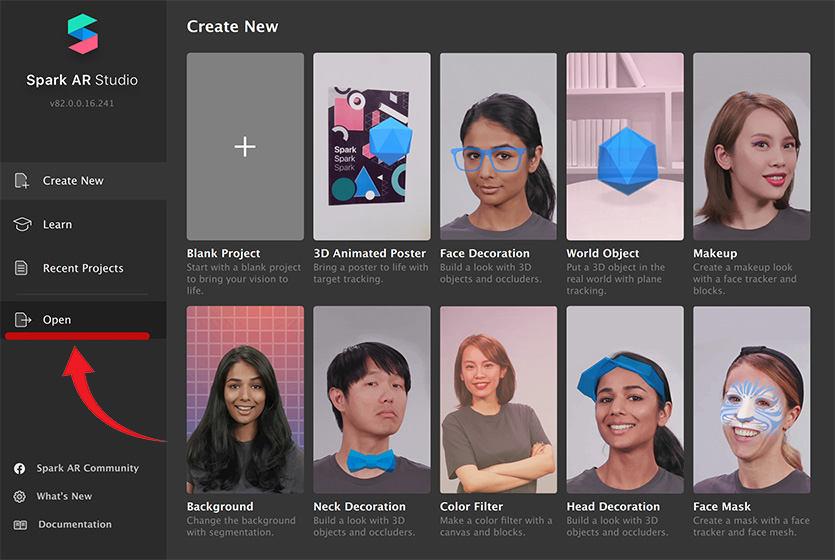The image size is (835, 560).
Task: Click "Put a 3D object" description
Action: [x=616, y=279]
